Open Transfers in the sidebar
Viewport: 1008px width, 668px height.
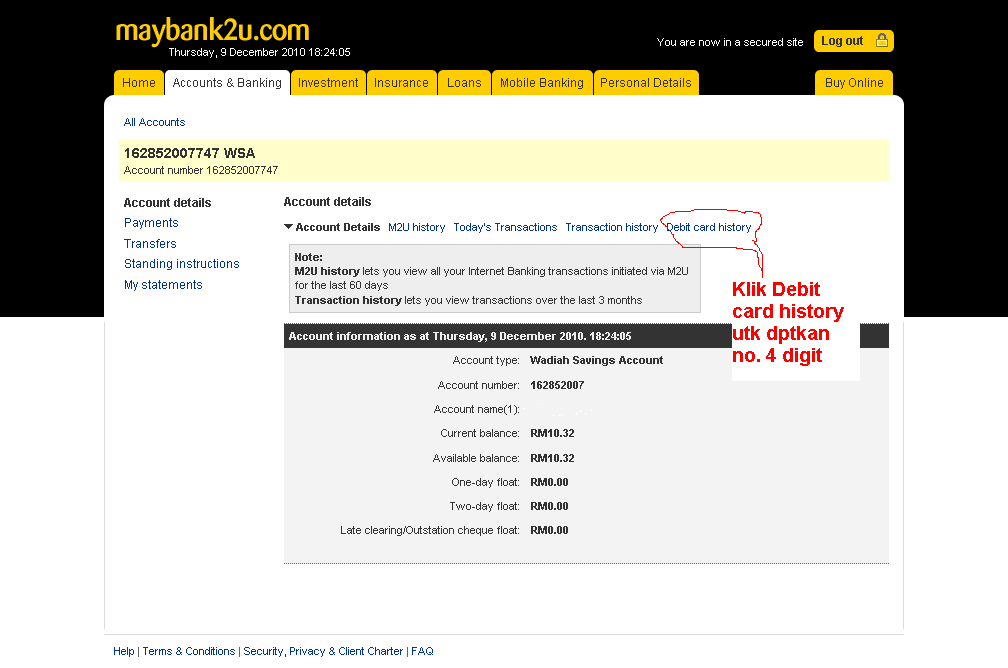[x=150, y=244]
